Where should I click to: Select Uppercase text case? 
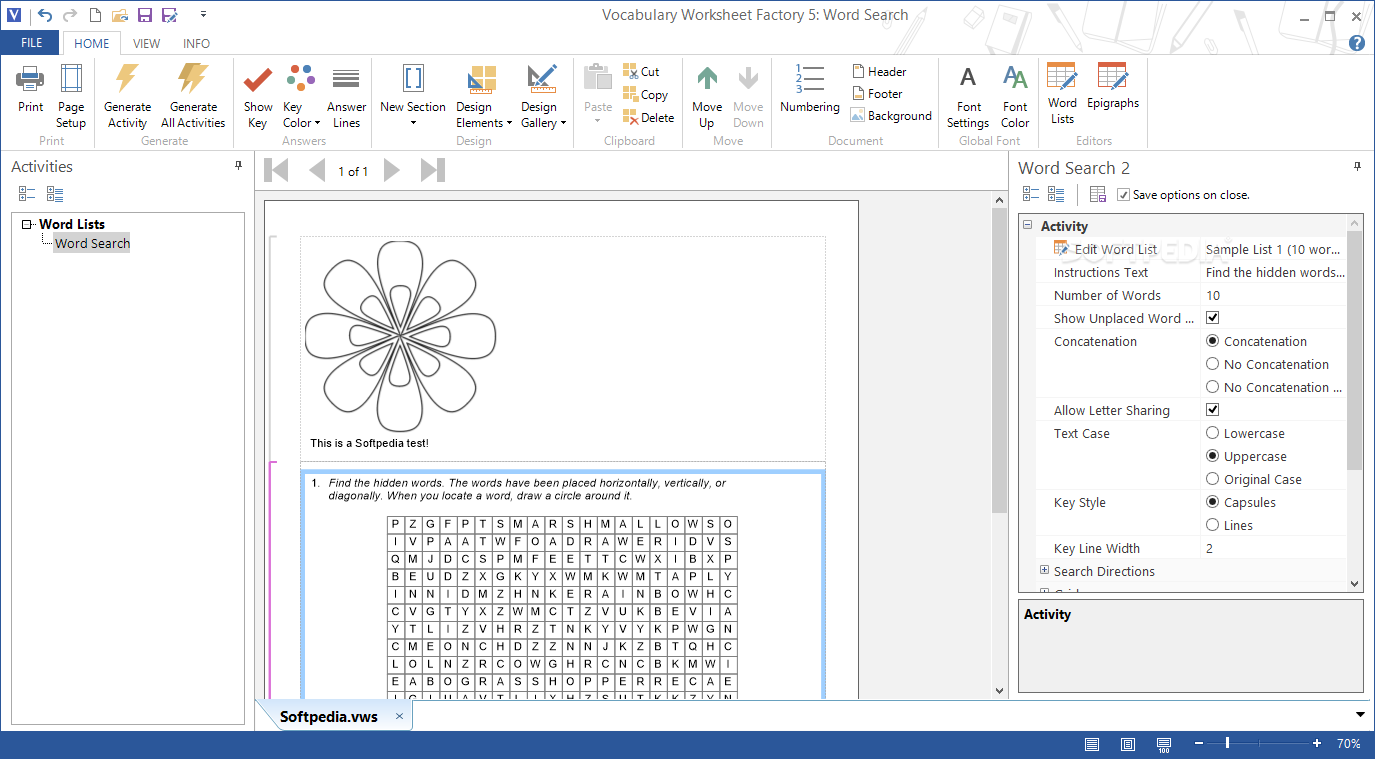coord(1213,456)
